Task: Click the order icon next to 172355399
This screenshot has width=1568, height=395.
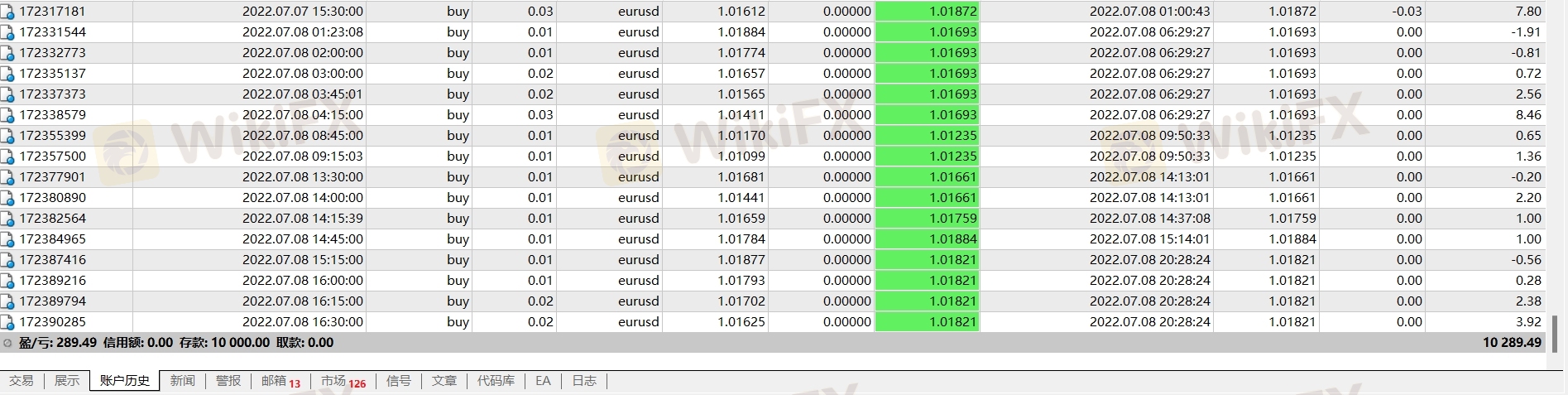Action: (7, 136)
